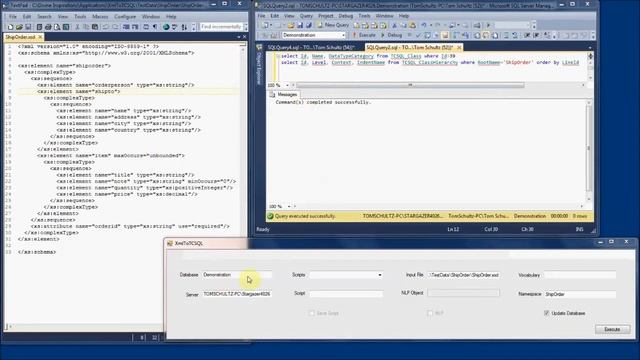Check the NLP checkbox
640x360 pixels.
430,313
